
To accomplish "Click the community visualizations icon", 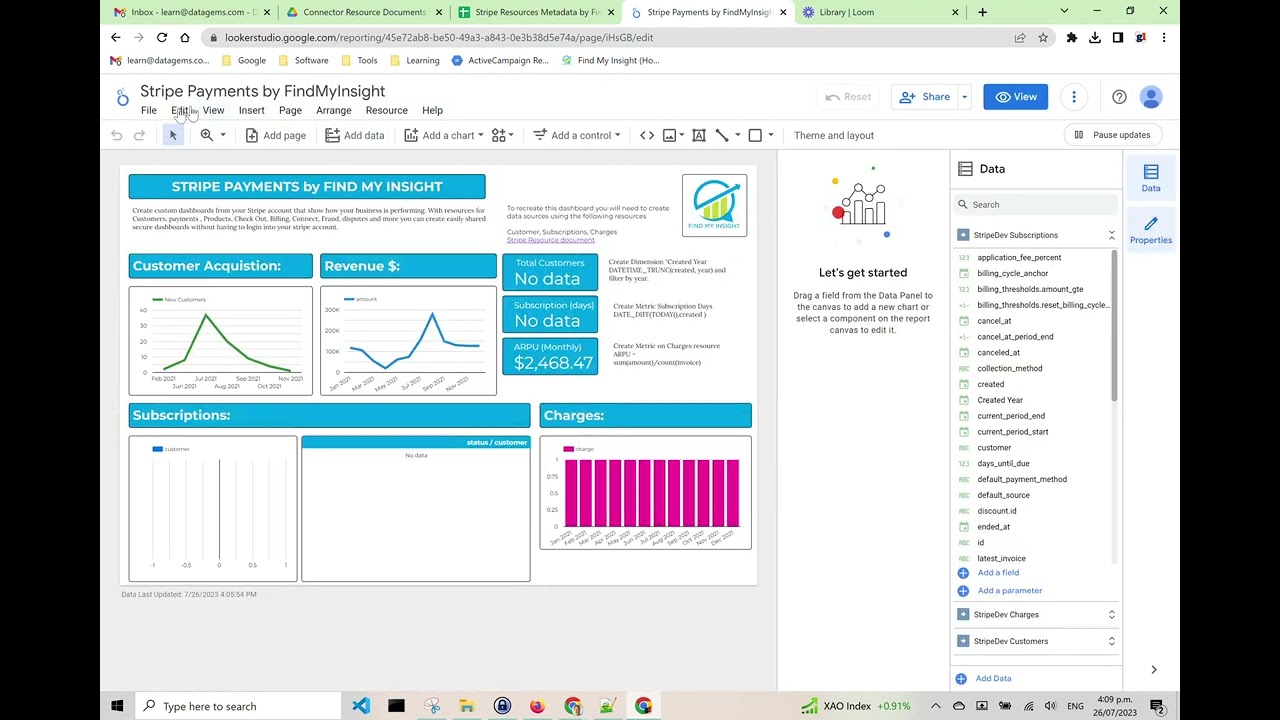I will (x=497, y=135).
